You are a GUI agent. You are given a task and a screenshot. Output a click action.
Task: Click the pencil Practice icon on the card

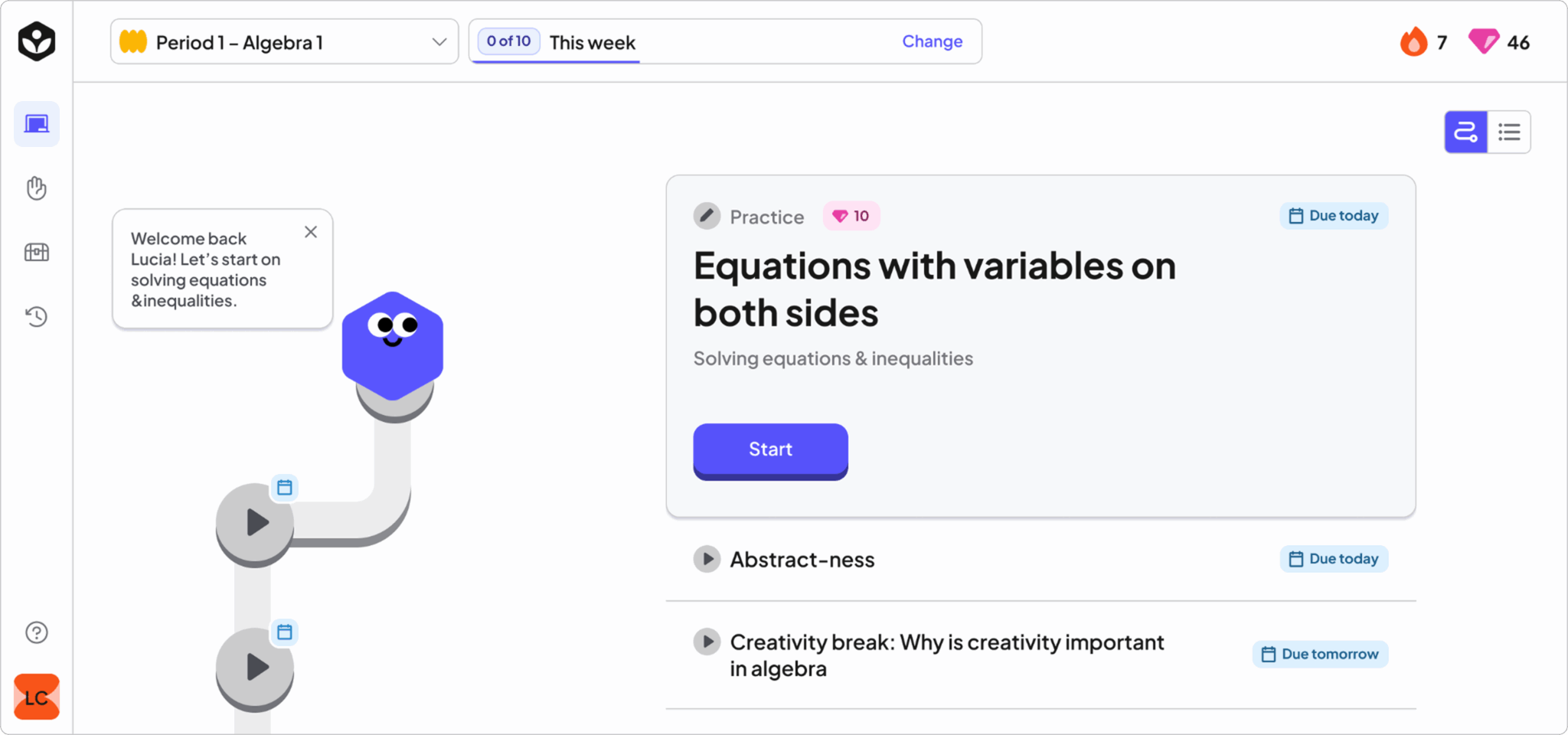coord(707,216)
